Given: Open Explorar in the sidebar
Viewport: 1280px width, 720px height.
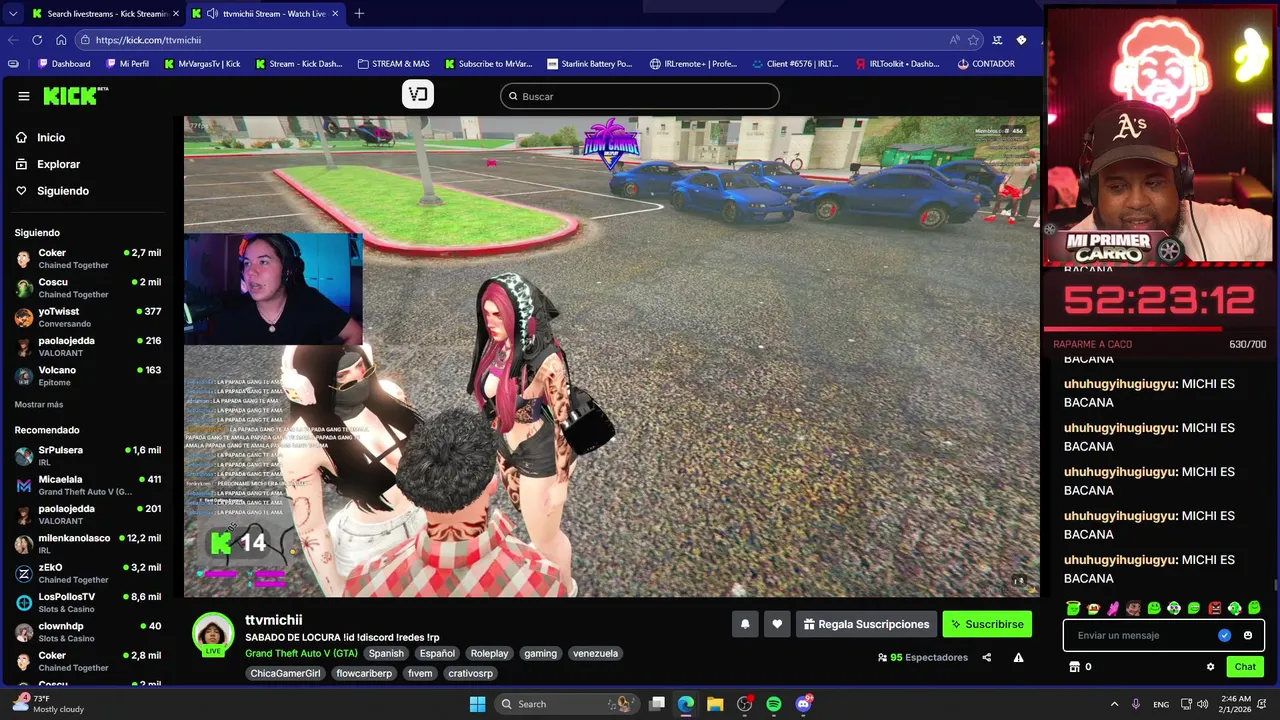Looking at the screenshot, I should click(58, 164).
